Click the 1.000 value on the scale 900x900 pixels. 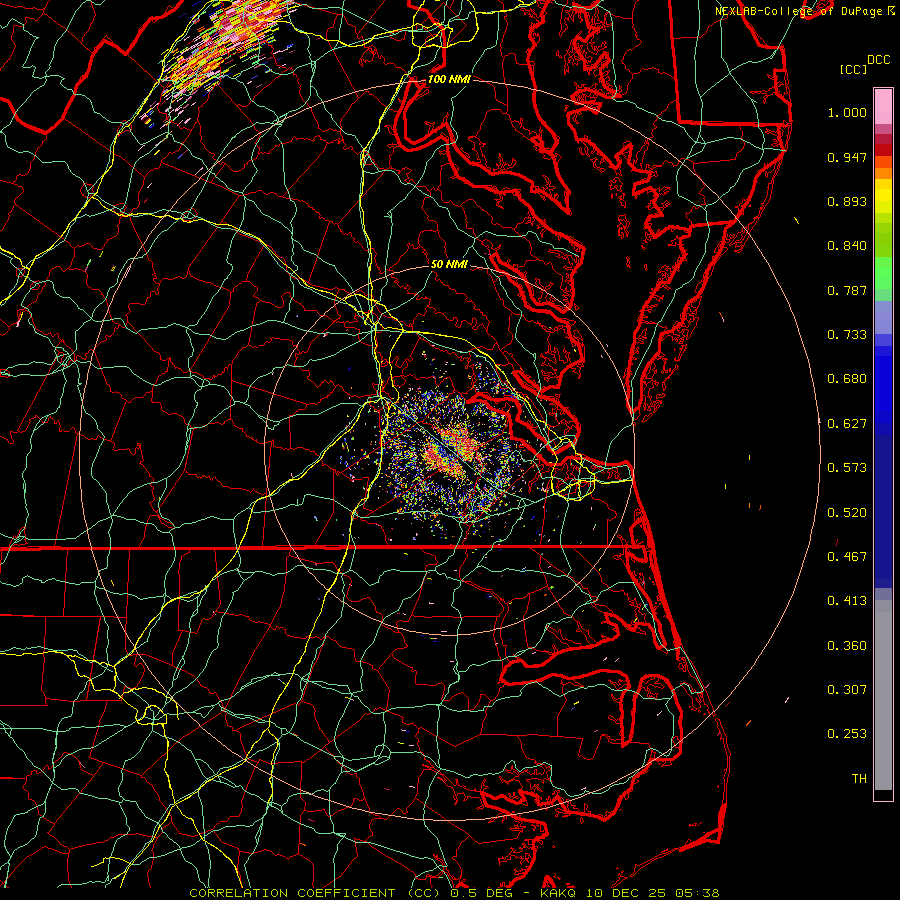click(x=847, y=112)
